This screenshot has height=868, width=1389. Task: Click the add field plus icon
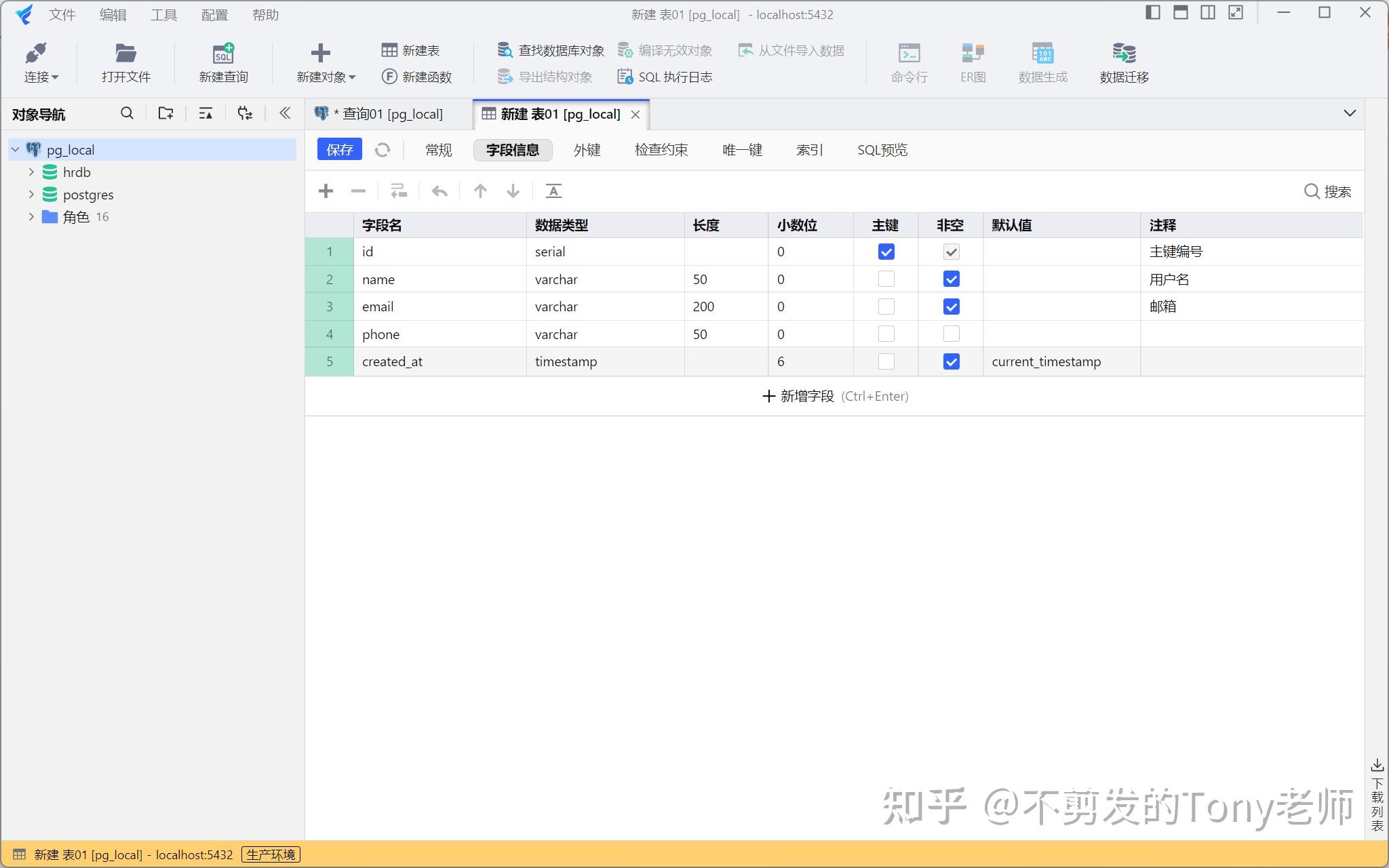pyautogui.click(x=326, y=191)
